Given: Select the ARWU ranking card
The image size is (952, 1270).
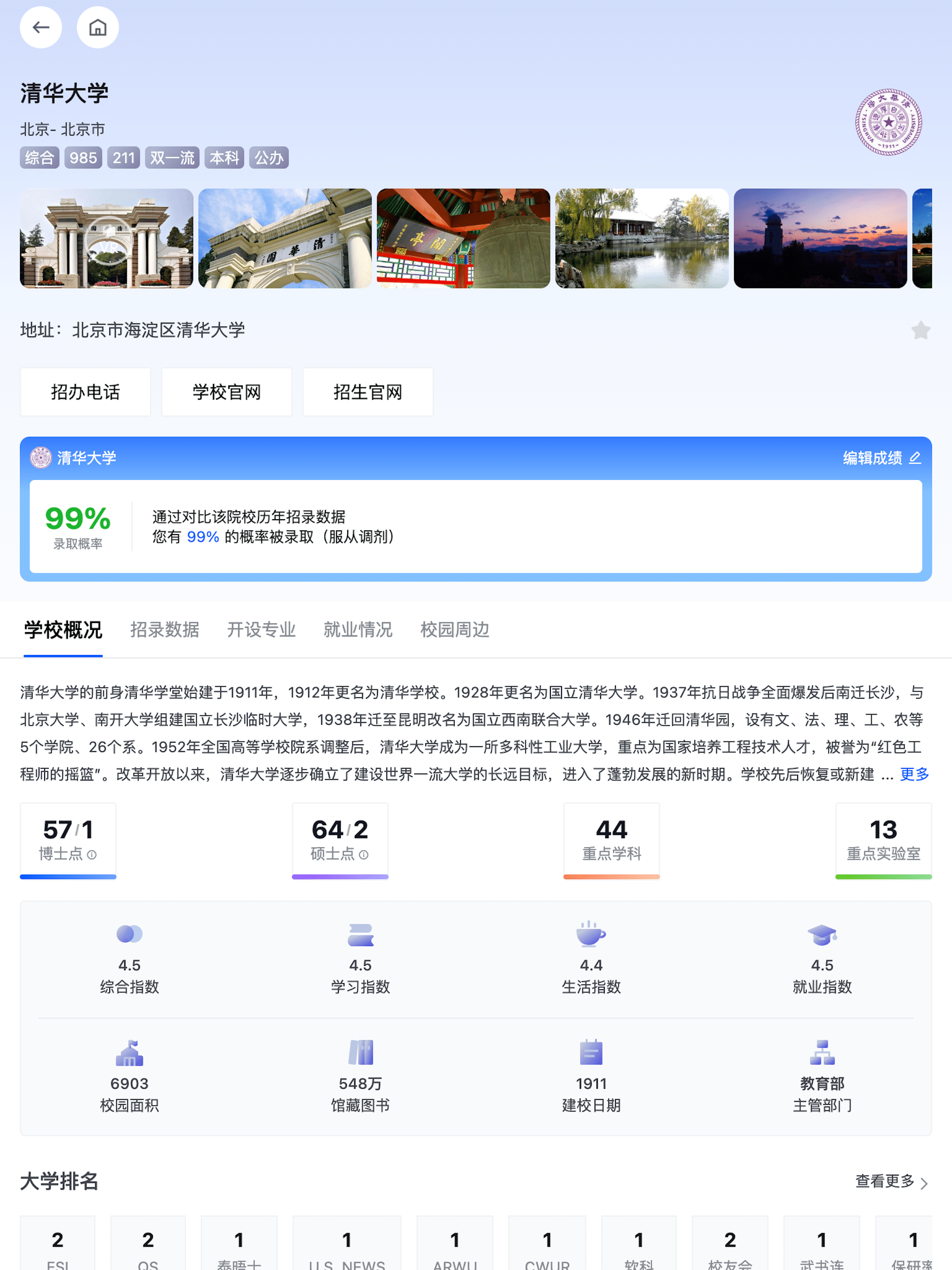Looking at the screenshot, I should tap(455, 1243).
